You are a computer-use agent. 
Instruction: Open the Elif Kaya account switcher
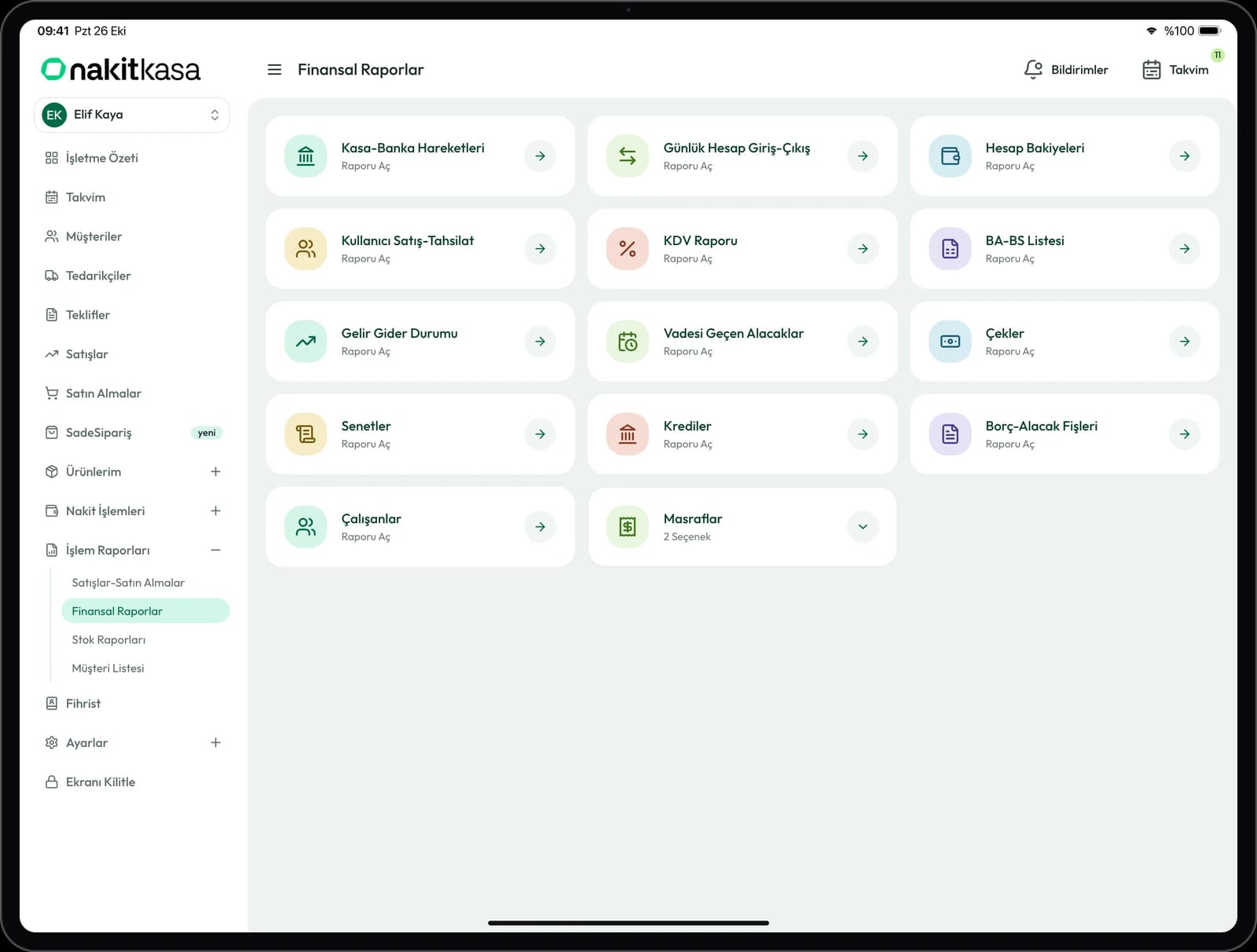(x=132, y=115)
